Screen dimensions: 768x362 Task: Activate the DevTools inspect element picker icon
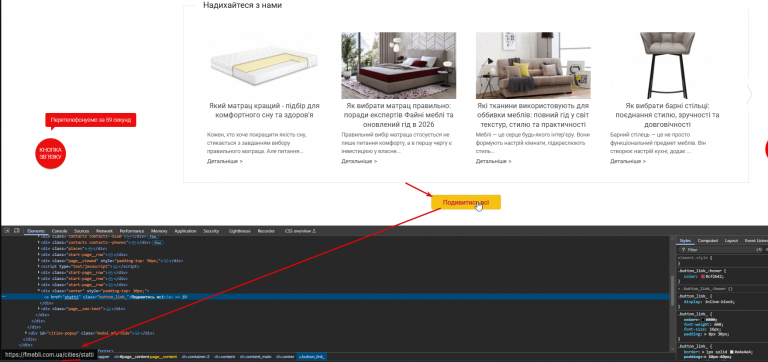[x=7, y=231]
